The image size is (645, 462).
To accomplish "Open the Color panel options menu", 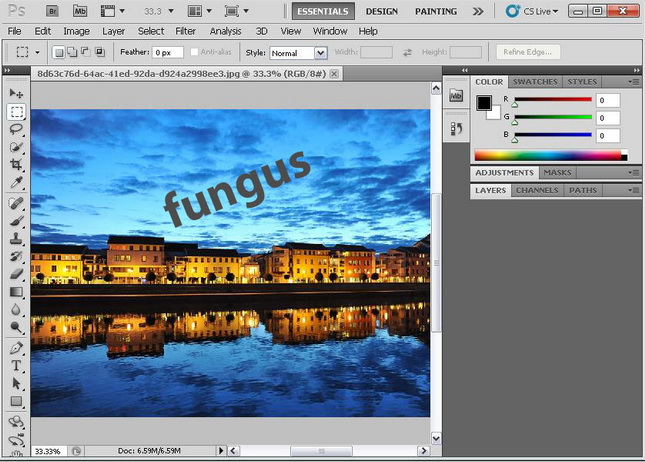I will [633, 82].
